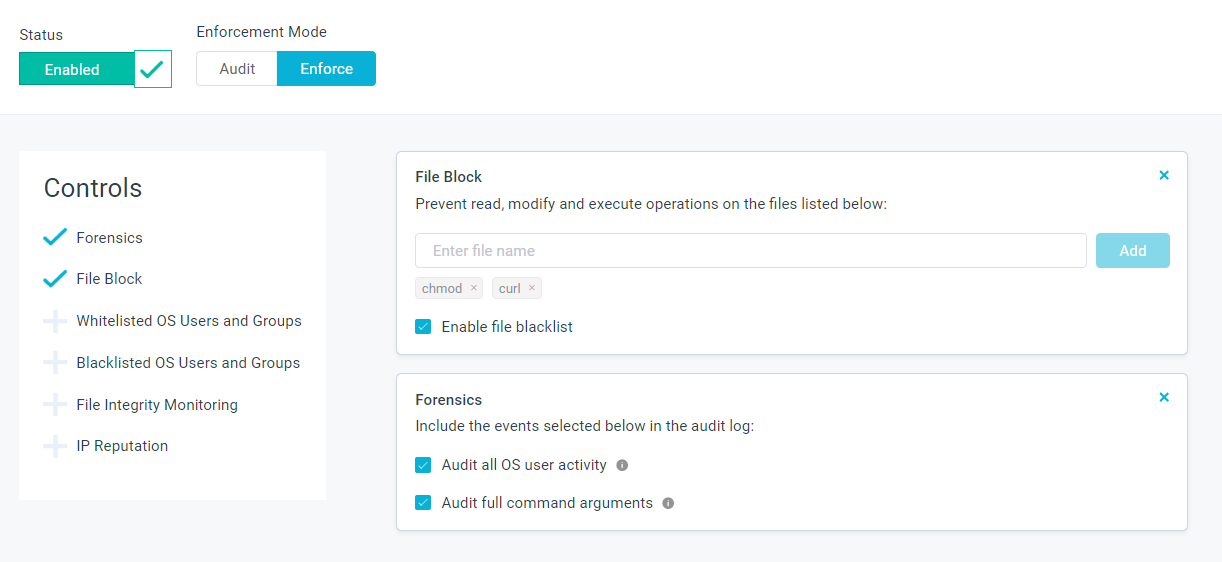
Task: Click plus icon next to IP Reputation
Action: tap(55, 446)
